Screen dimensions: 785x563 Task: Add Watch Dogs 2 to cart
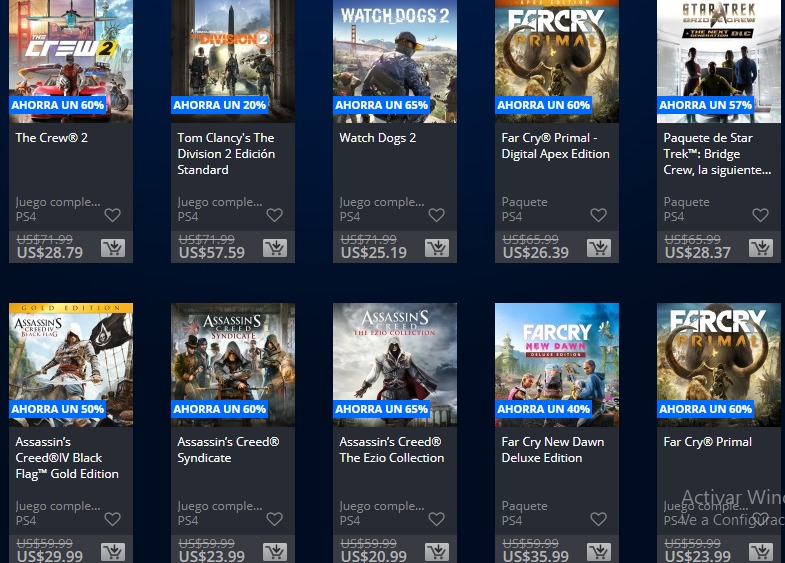click(437, 248)
